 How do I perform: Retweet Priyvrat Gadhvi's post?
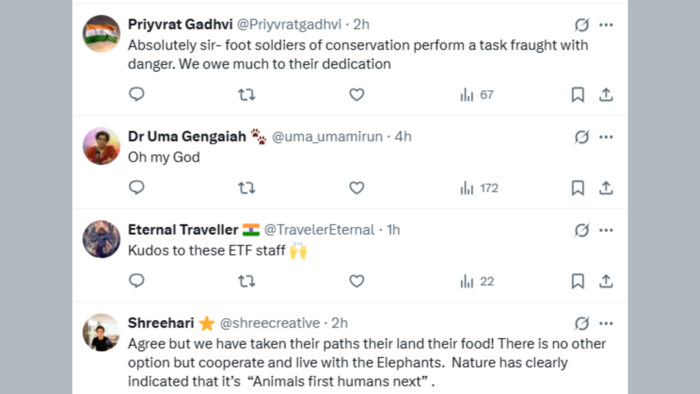pos(246,95)
